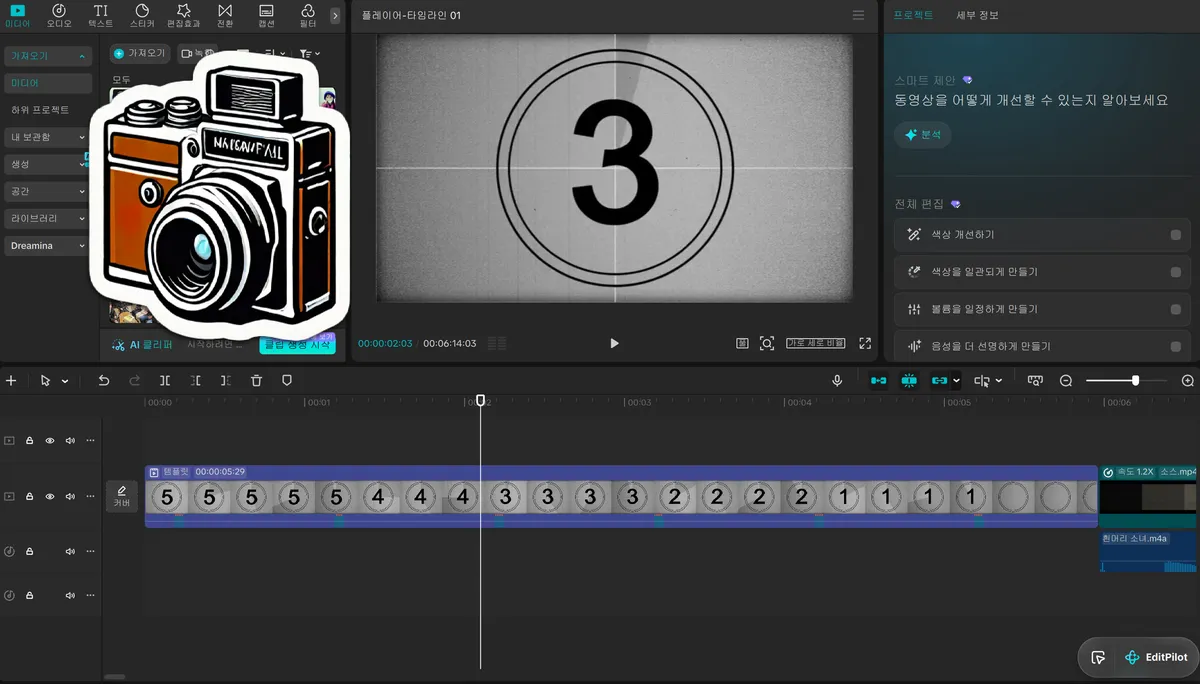Toggle the main track magnet
The image size is (1200, 684).
pos(878,381)
